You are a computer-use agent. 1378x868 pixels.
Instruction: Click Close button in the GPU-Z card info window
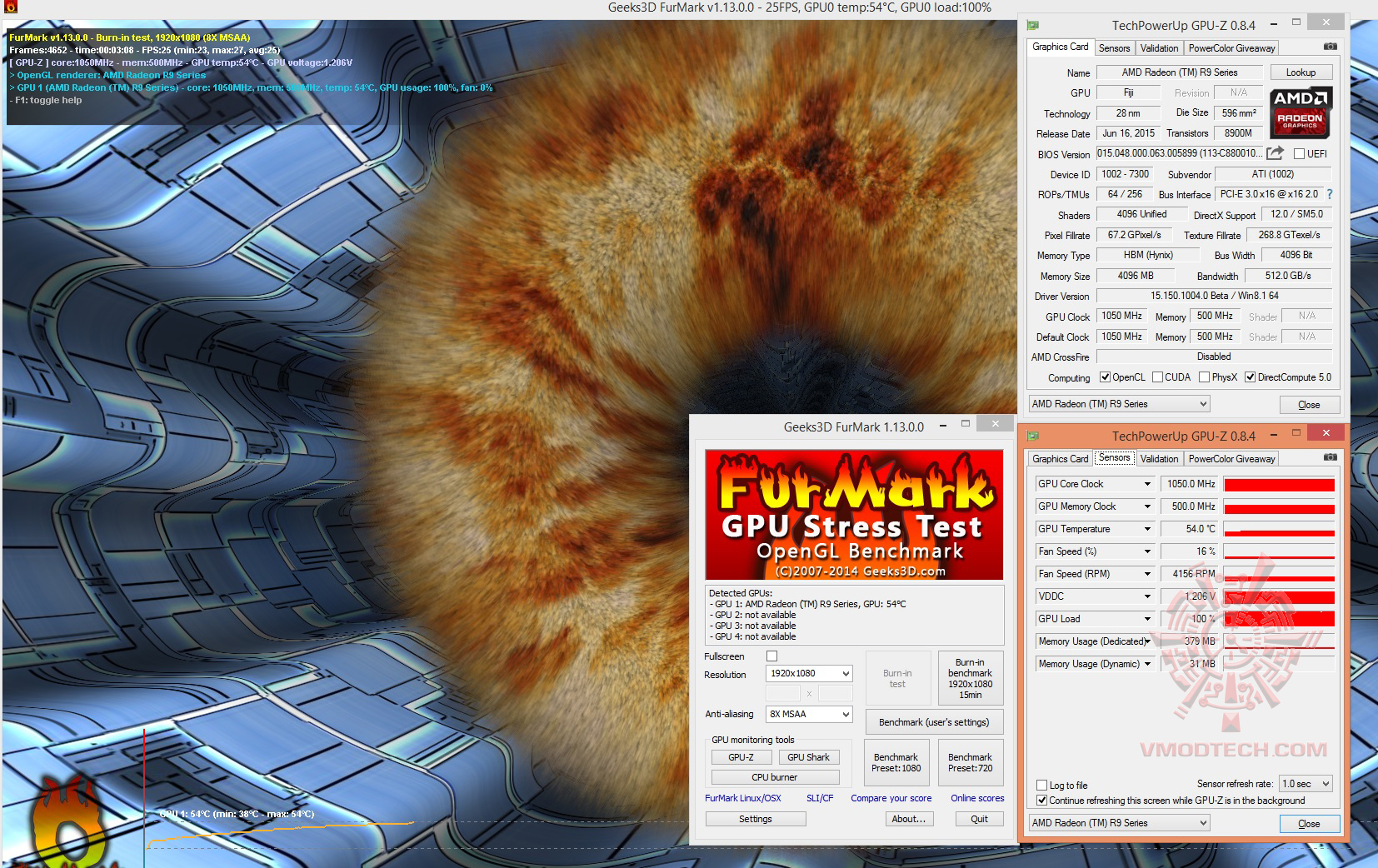click(x=1309, y=405)
